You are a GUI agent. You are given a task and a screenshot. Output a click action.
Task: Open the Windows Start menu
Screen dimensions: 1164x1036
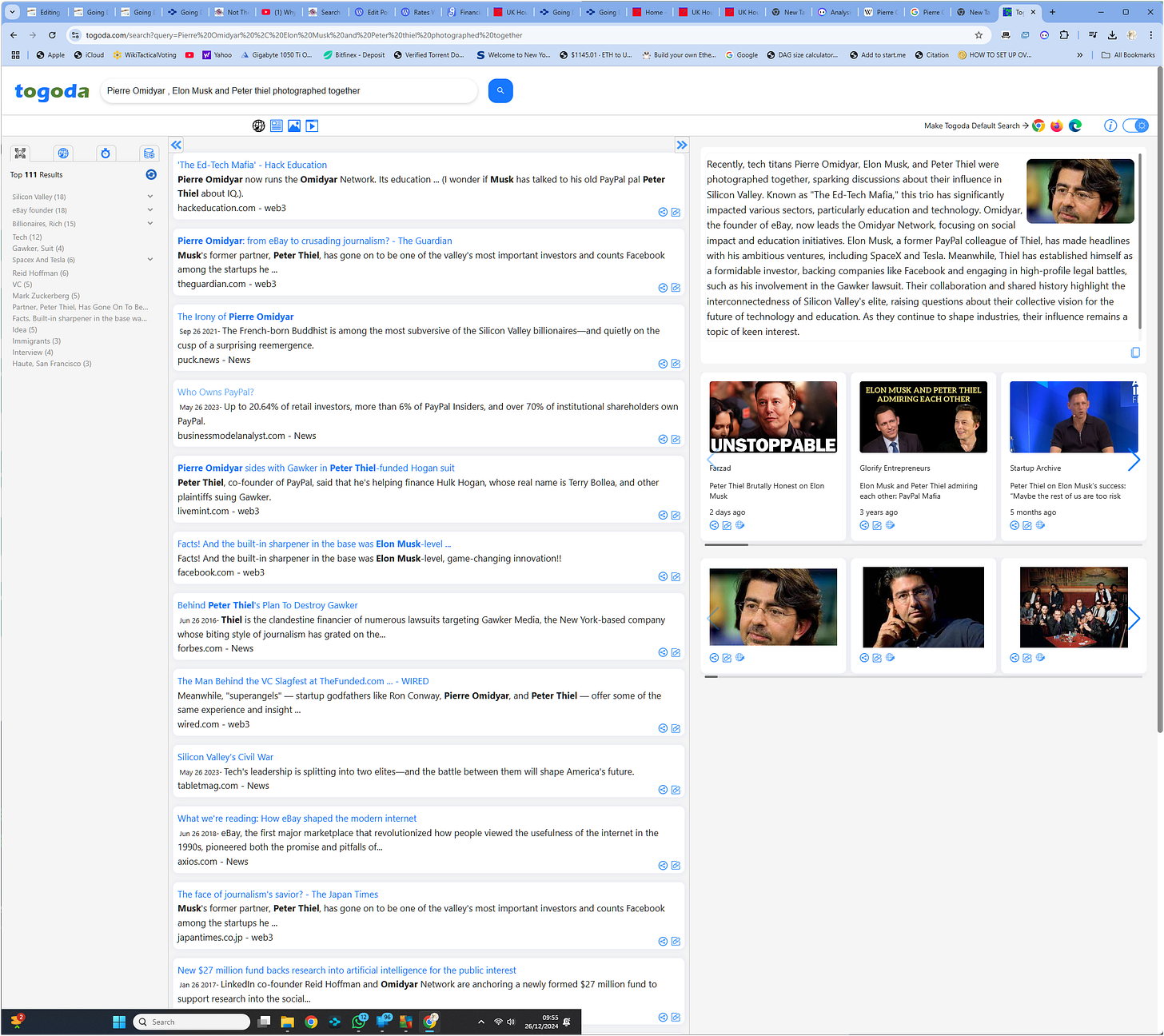[x=119, y=1022]
